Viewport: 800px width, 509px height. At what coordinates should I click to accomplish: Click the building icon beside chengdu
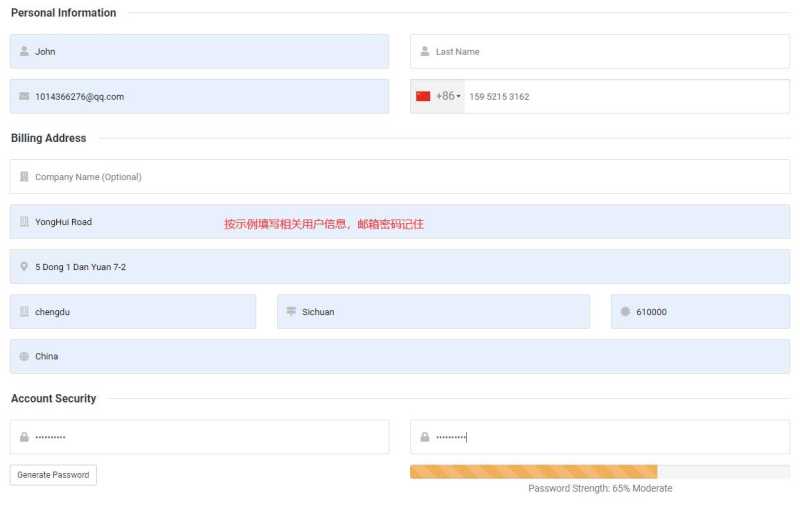pyautogui.click(x=24, y=311)
